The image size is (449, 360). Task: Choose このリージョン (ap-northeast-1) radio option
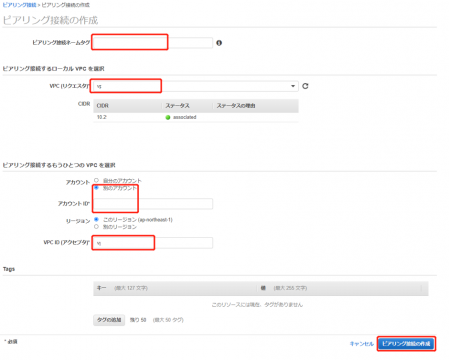pyautogui.click(x=96, y=219)
